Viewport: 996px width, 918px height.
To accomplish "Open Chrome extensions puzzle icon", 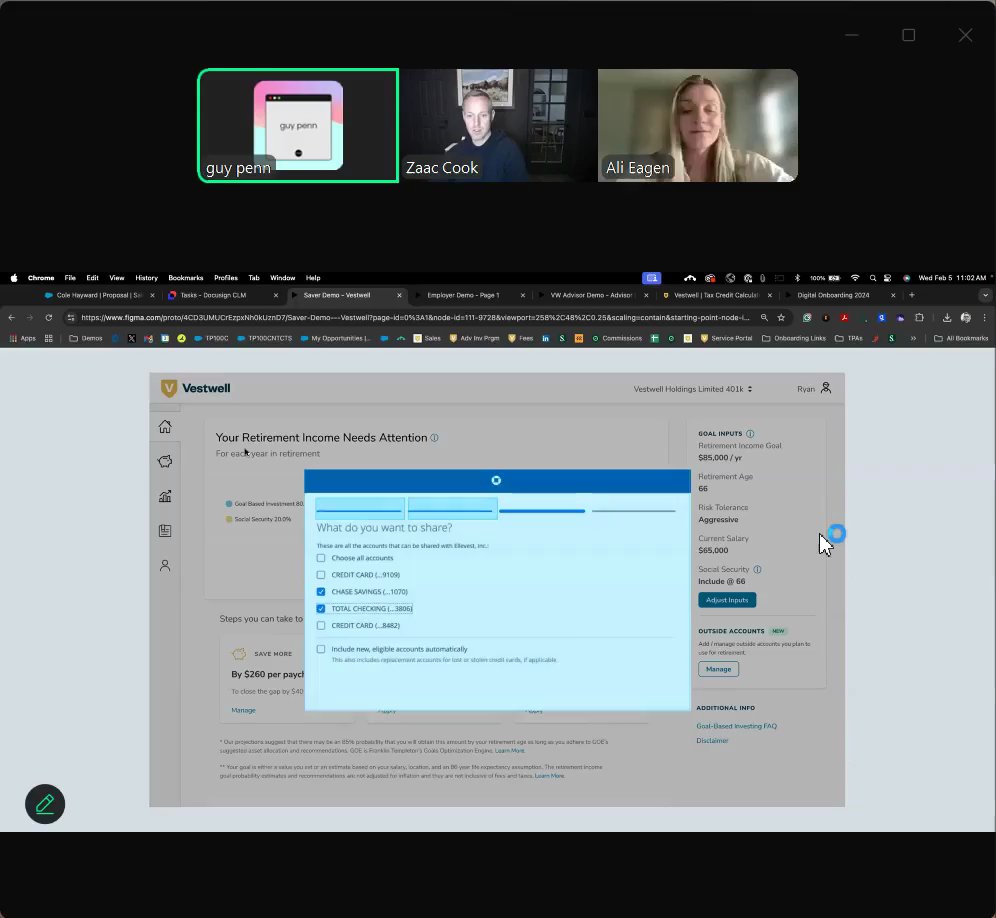I will [x=919, y=318].
